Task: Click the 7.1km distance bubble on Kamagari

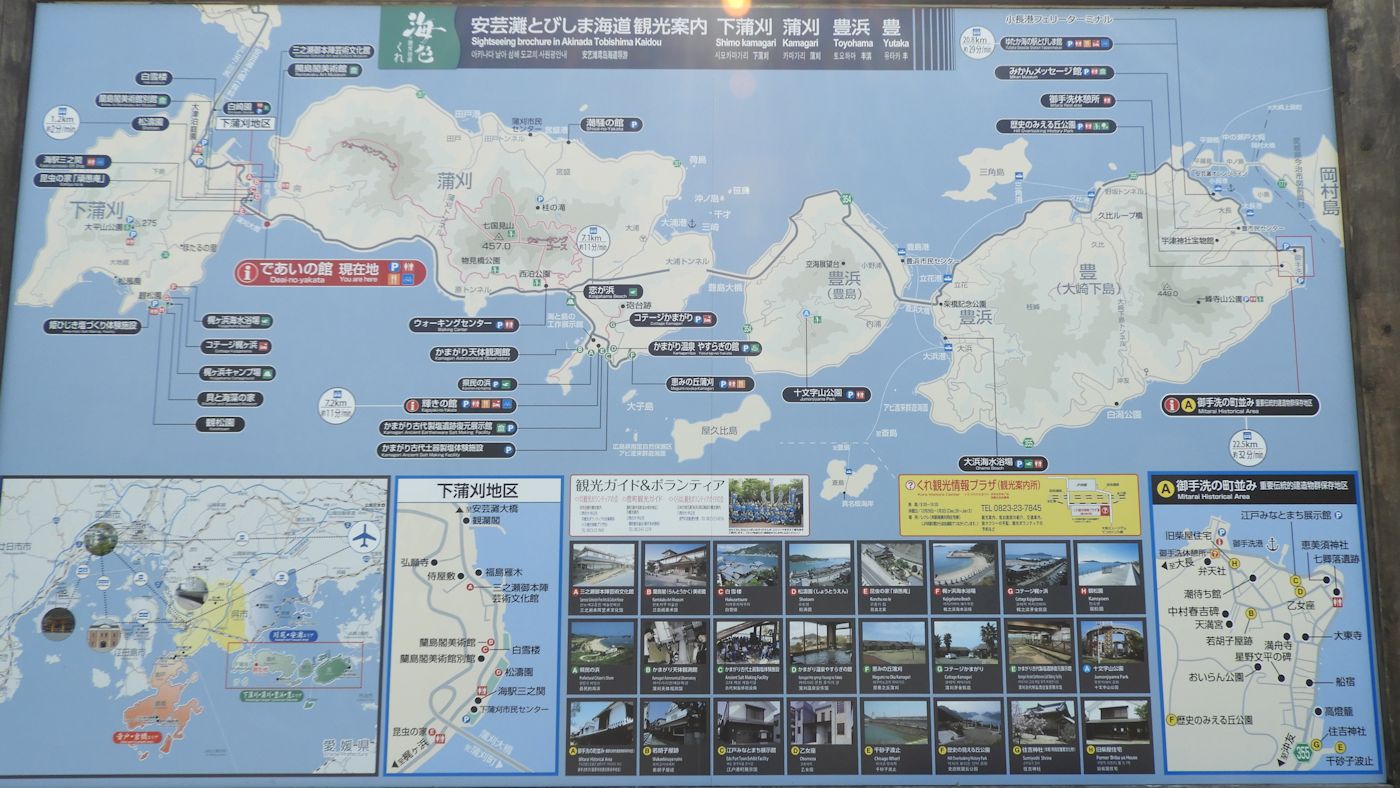Action: click(591, 243)
